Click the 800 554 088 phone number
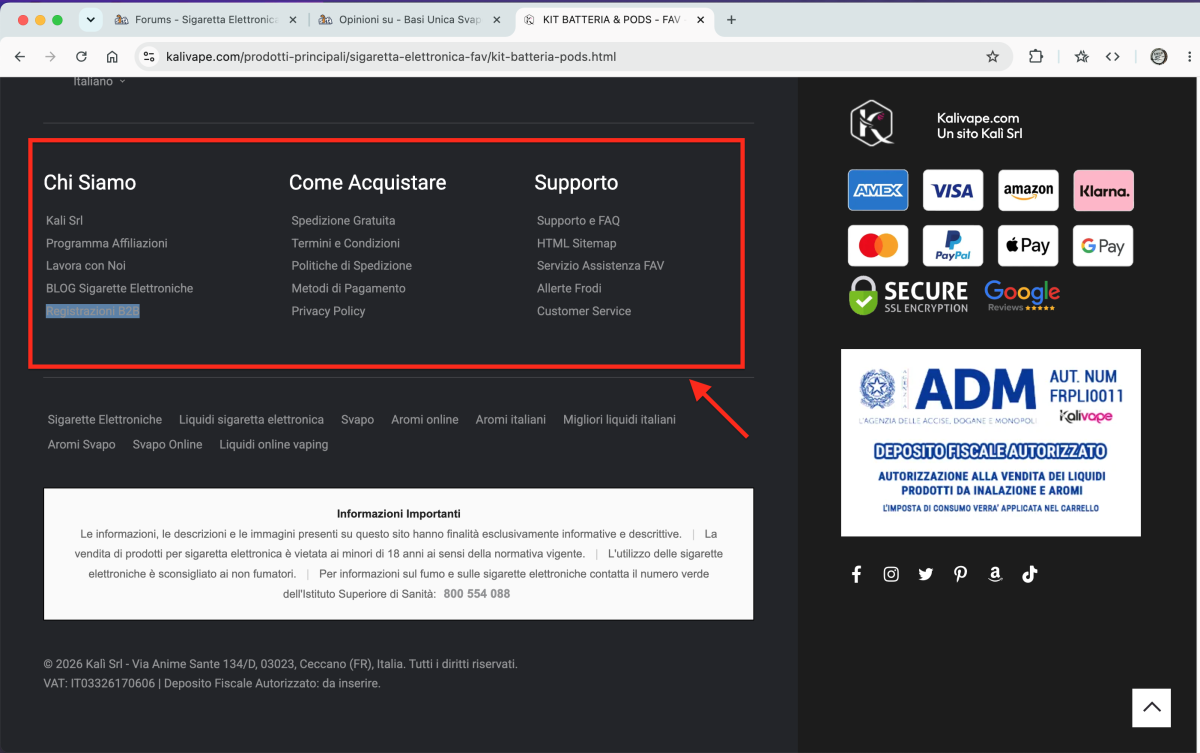The image size is (1200, 753). click(x=477, y=594)
